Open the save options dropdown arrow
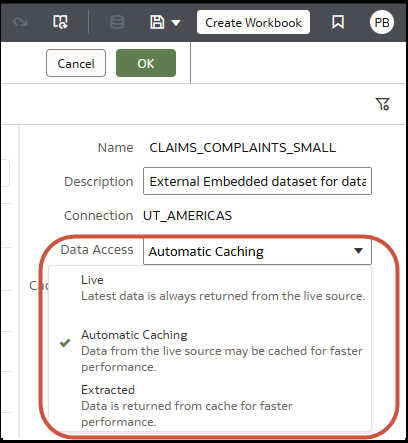Screen dimensions: 408x443 (176, 23)
